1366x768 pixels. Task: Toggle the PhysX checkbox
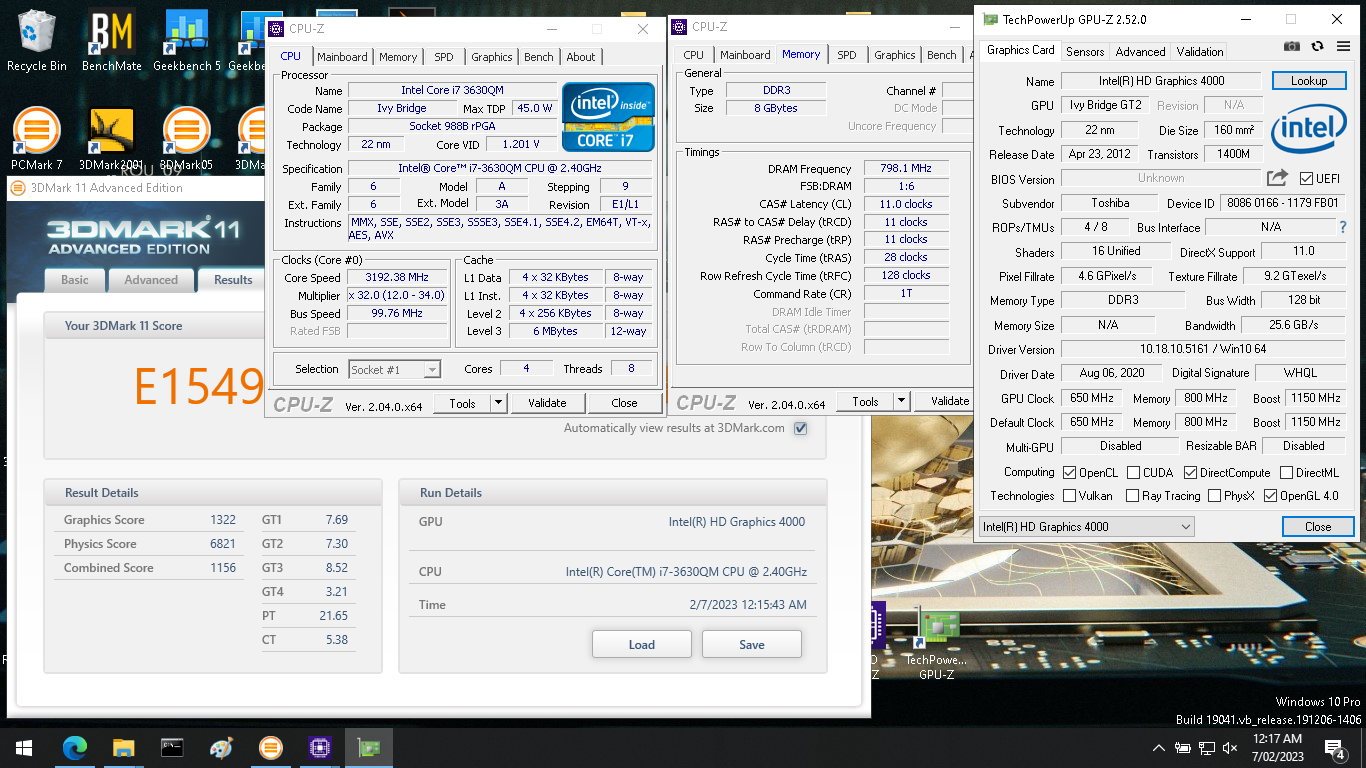(x=1214, y=496)
